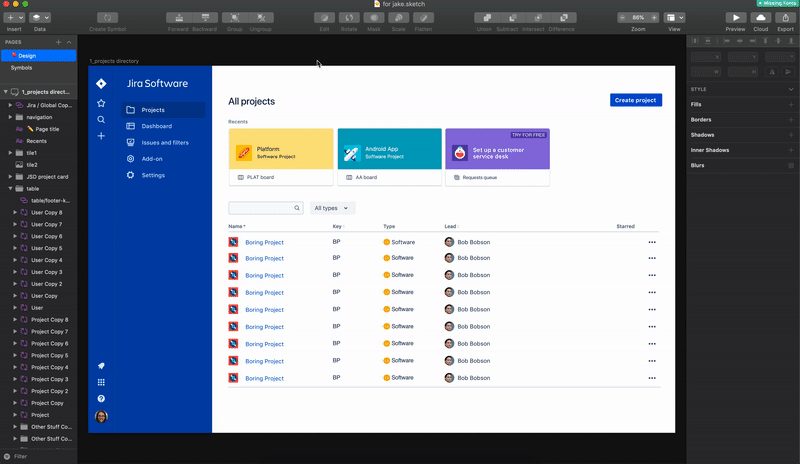Click the Backward arrange icon
The image size is (800, 464).
205,17
